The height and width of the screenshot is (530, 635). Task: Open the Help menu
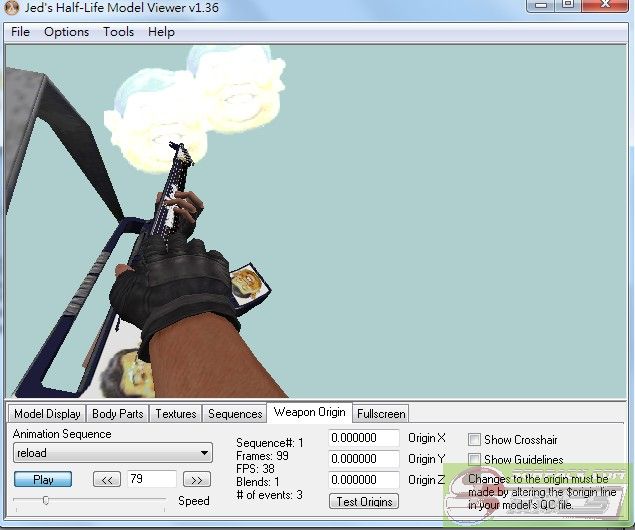tap(161, 32)
